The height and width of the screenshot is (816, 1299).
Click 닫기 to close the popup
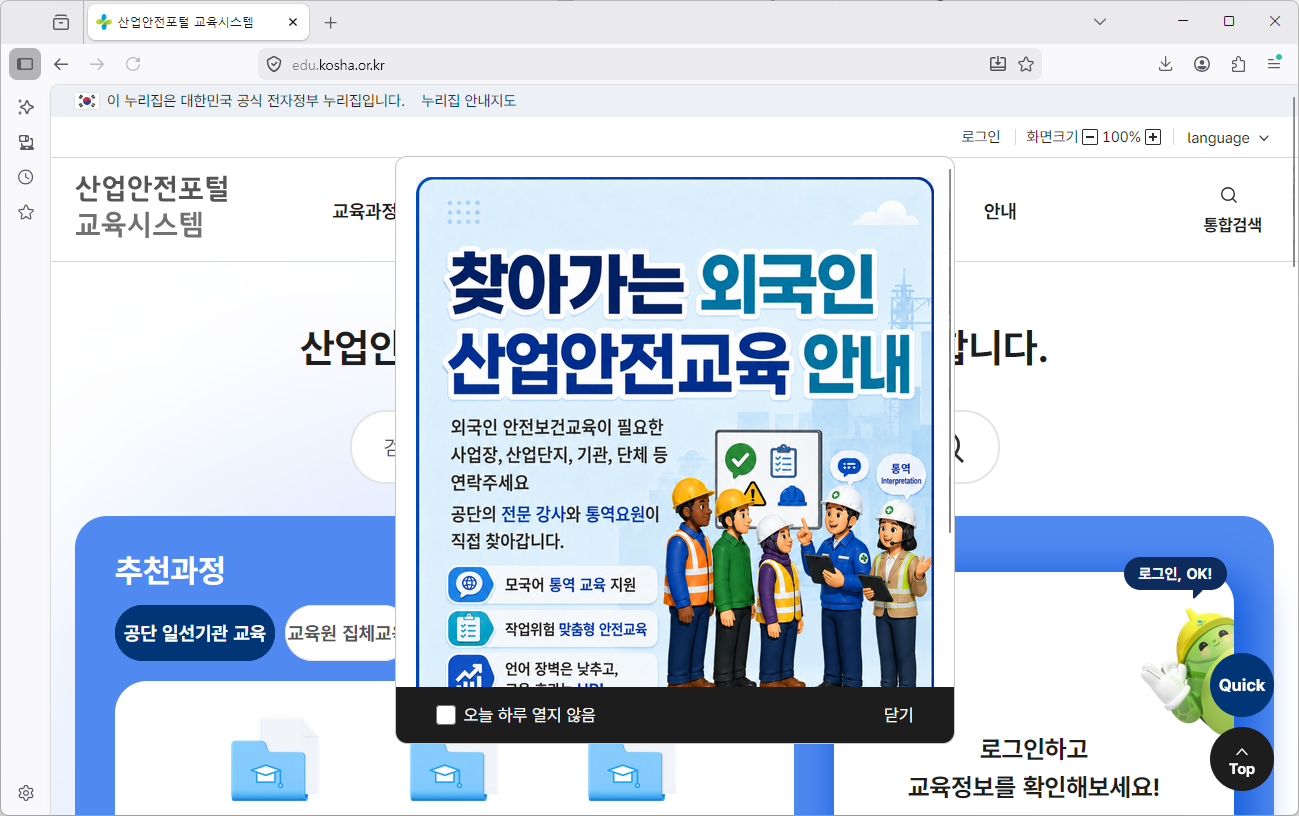coord(898,715)
